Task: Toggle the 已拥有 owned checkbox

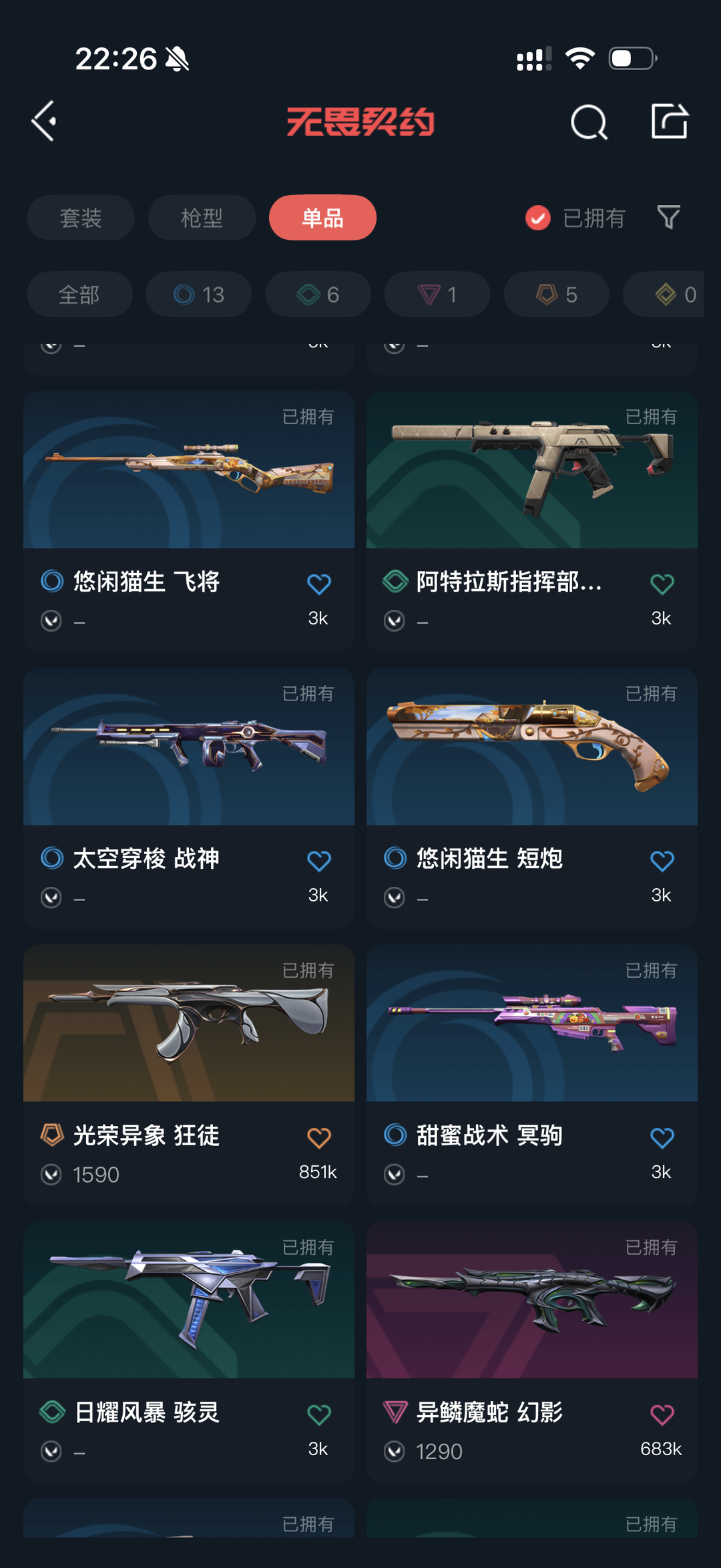Action: (x=538, y=218)
